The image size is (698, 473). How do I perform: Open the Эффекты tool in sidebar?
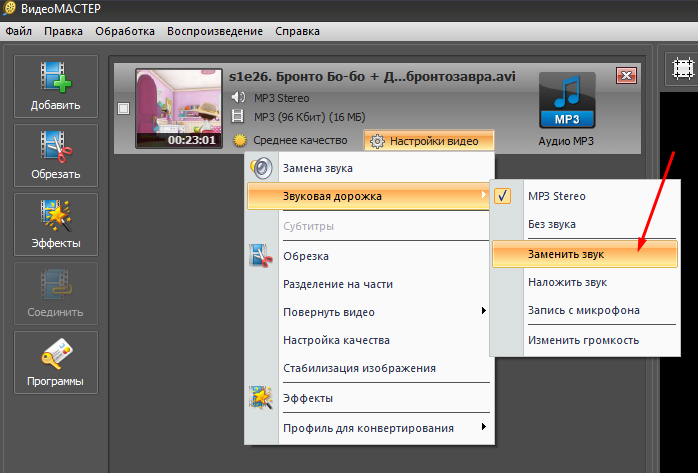[56, 225]
